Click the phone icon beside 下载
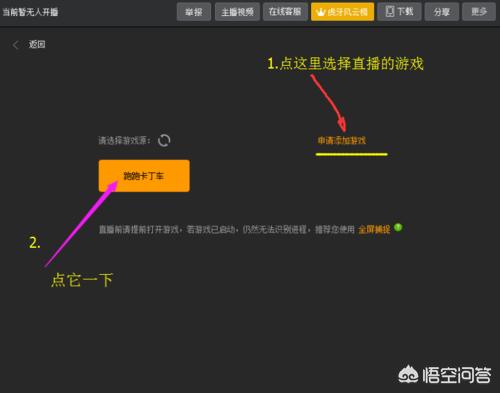The height and width of the screenshot is (393, 500). tap(389, 12)
